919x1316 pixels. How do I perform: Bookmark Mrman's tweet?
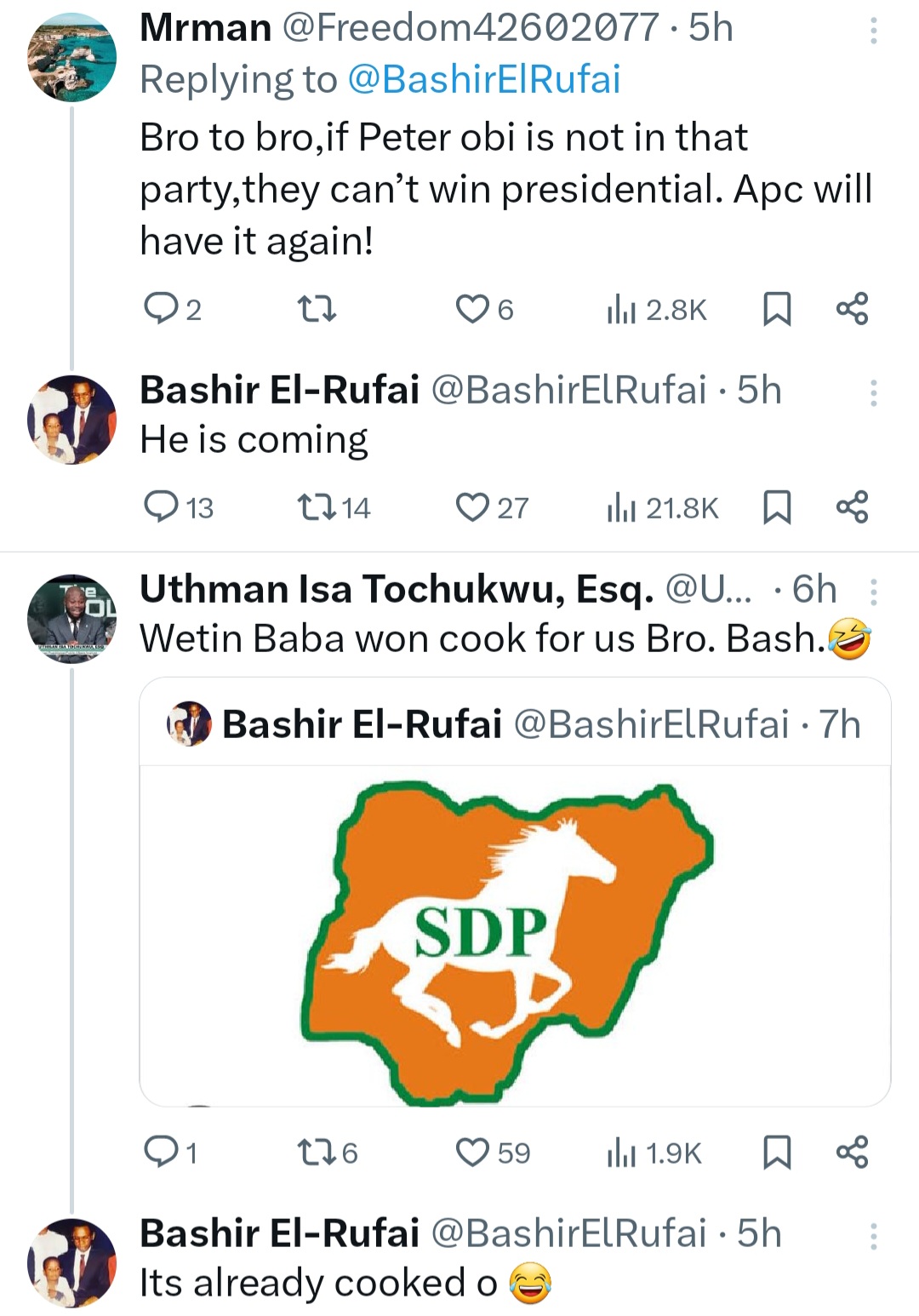coord(776,308)
